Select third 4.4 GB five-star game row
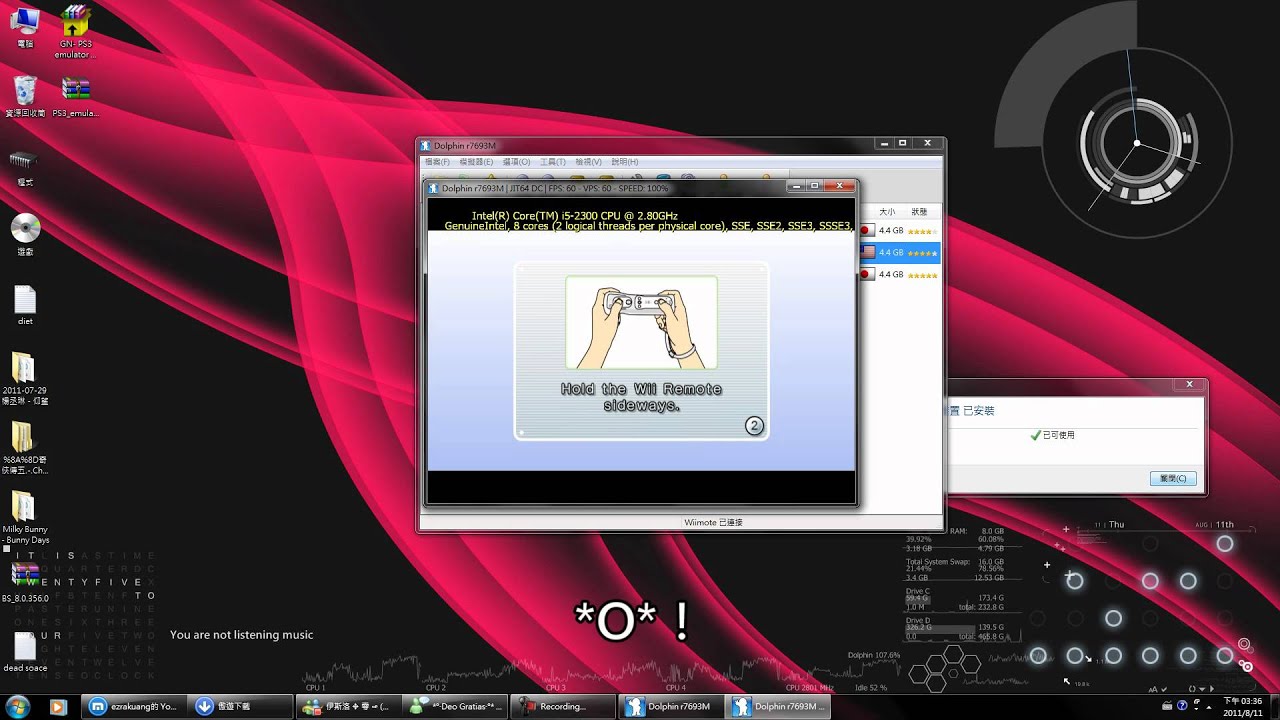The height and width of the screenshot is (720, 1280). pos(899,275)
